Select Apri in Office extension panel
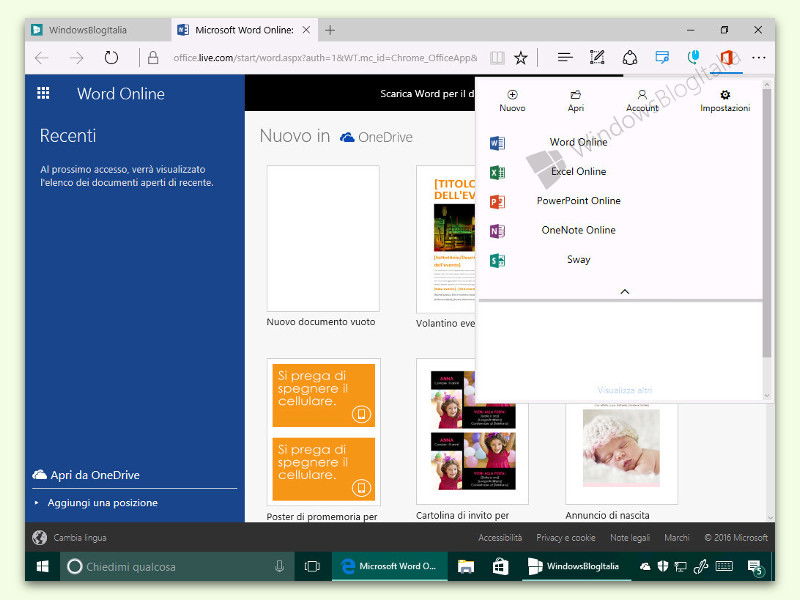 click(x=576, y=101)
